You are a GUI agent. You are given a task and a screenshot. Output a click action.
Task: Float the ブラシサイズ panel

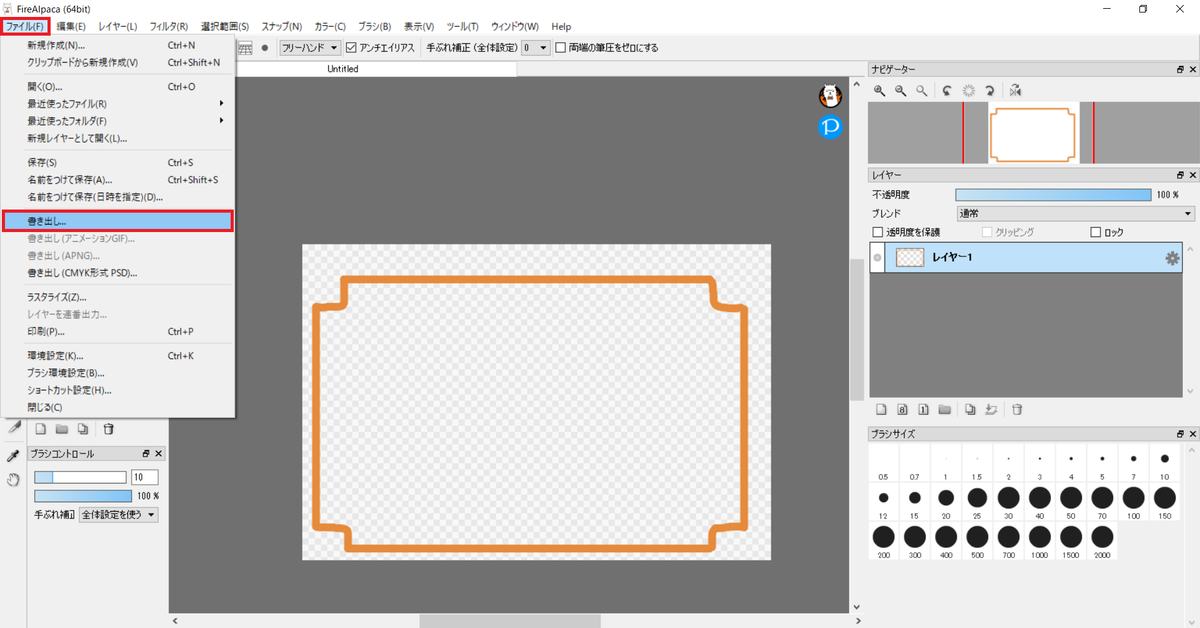pyautogui.click(x=1180, y=434)
